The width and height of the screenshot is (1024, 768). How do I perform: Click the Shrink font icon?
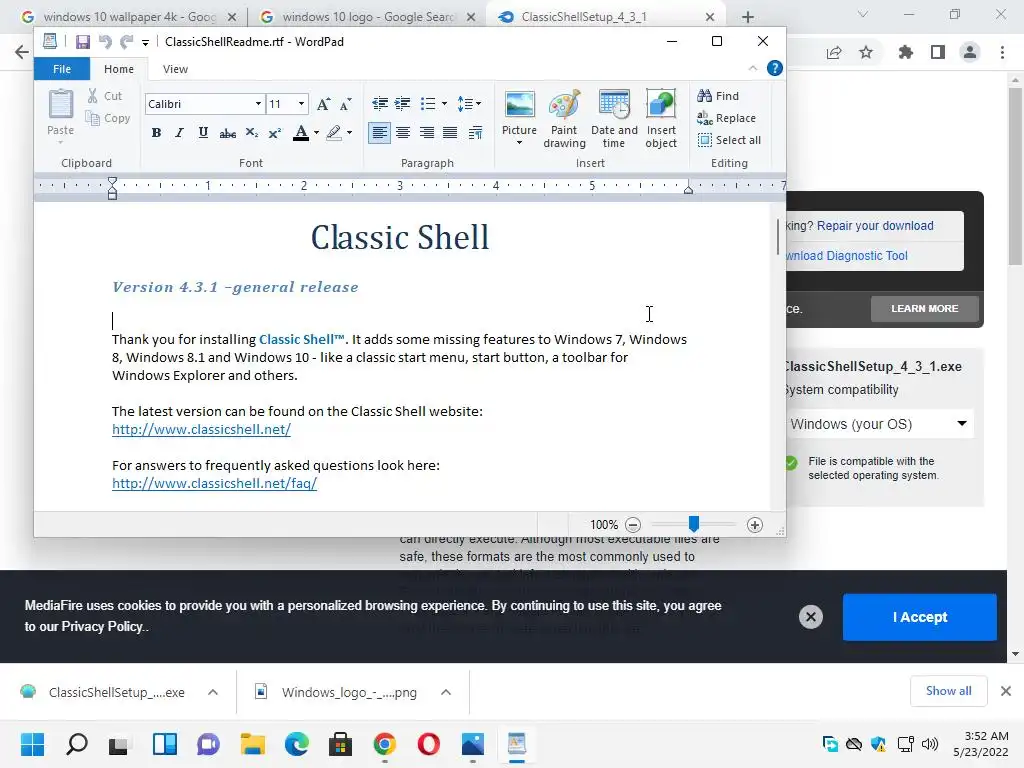[x=345, y=104]
